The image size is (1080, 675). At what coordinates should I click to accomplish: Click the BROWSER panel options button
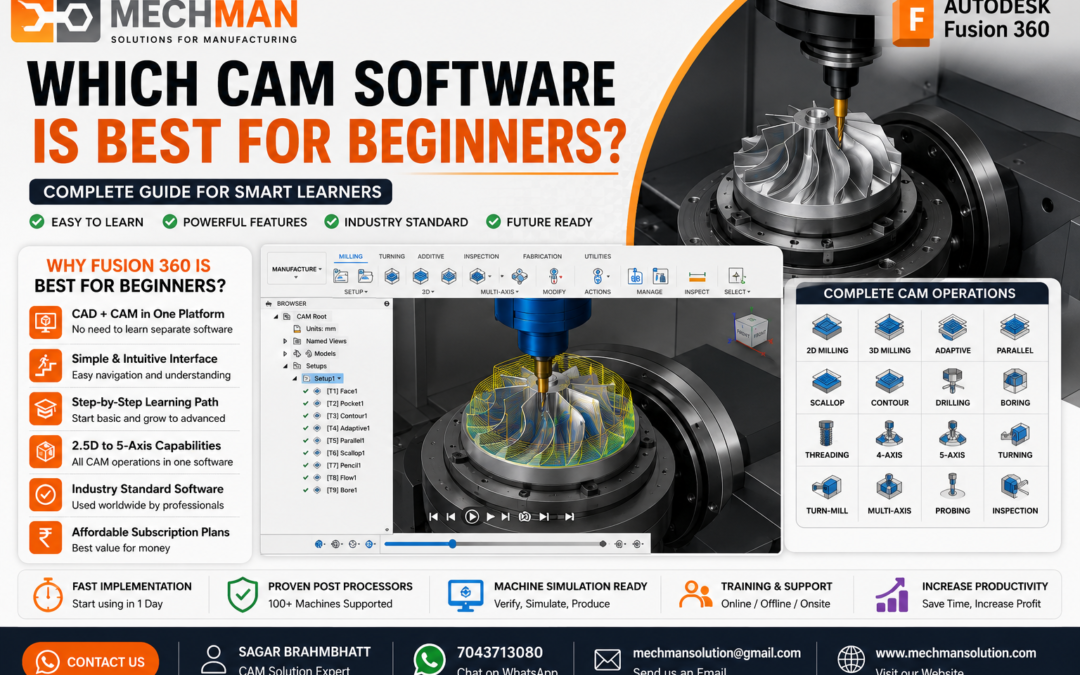point(386,304)
